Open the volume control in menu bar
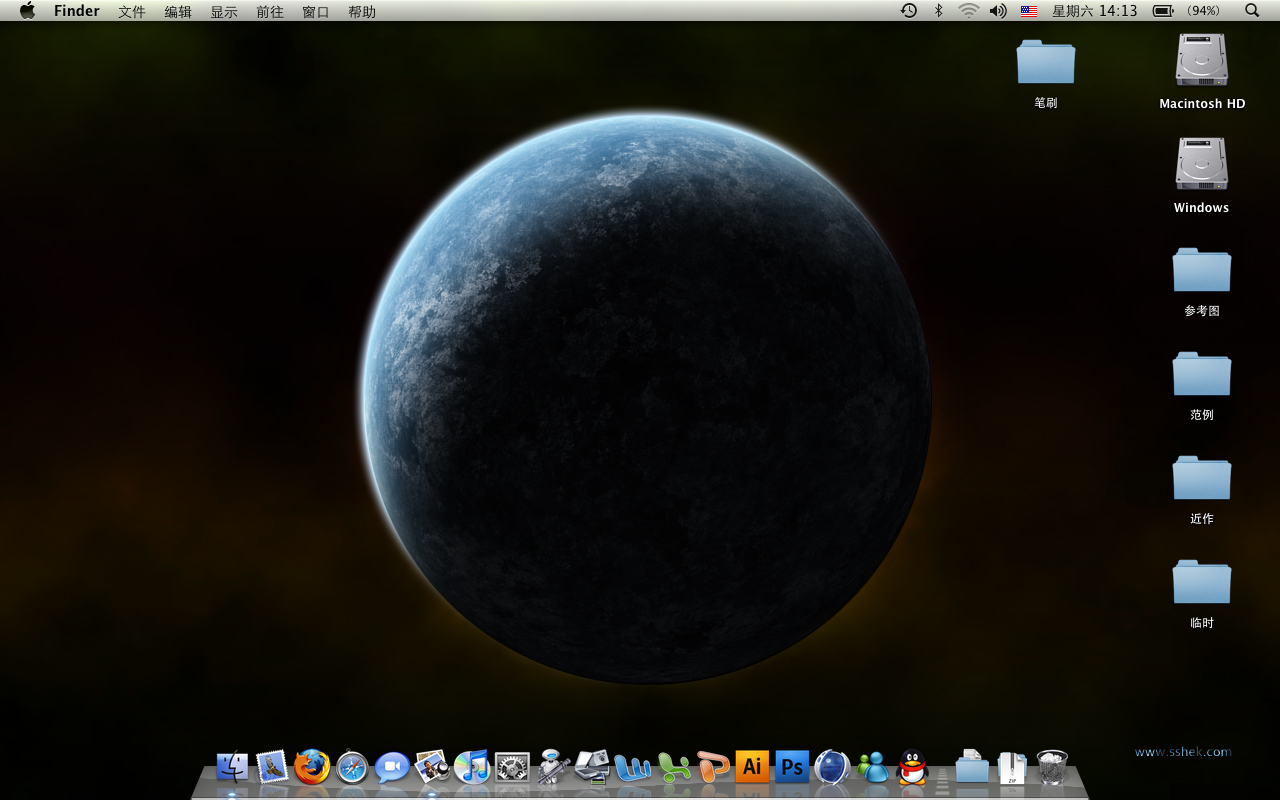The width and height of the screenshot is (1280, 800). tap(998, 11)
